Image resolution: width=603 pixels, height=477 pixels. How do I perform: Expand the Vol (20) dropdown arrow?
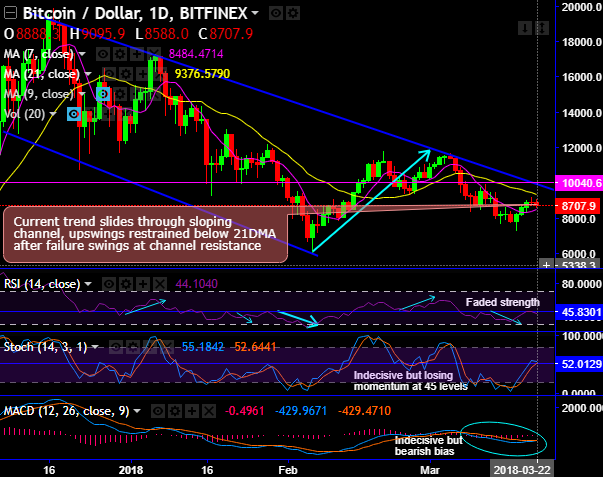click(x=53, y=114)
